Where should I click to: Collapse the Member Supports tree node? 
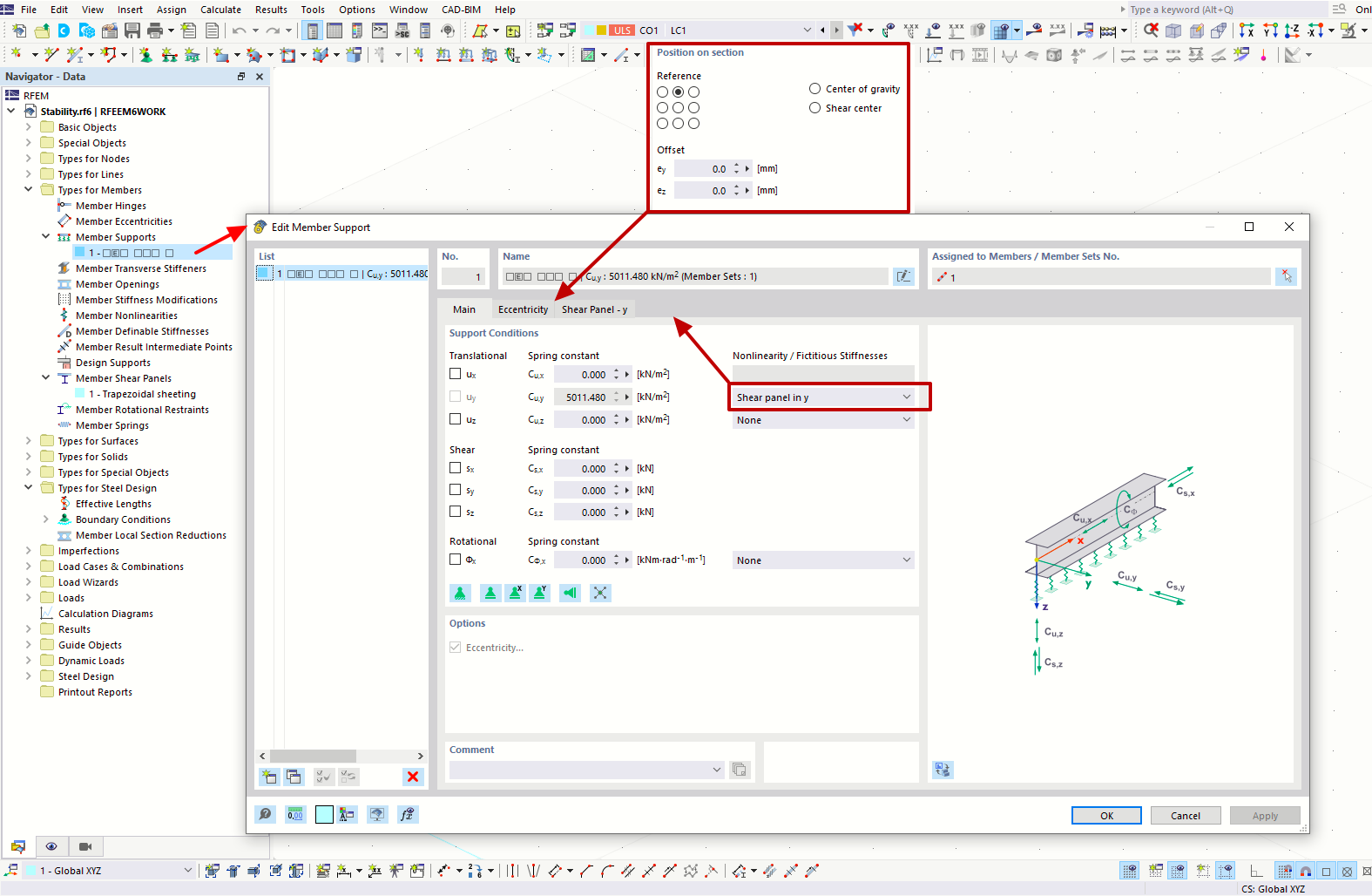click(46, 237)
